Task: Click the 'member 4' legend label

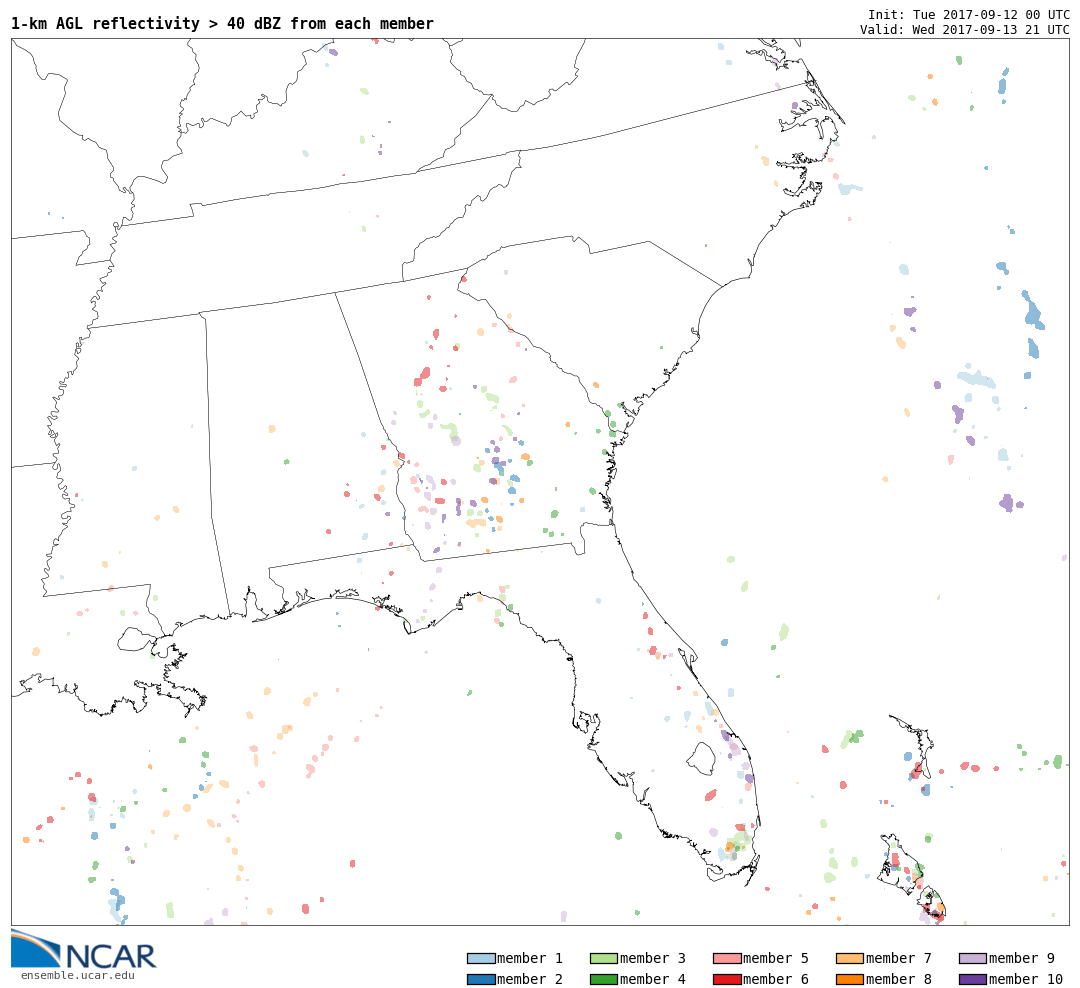Action: [x=653, y=979]
